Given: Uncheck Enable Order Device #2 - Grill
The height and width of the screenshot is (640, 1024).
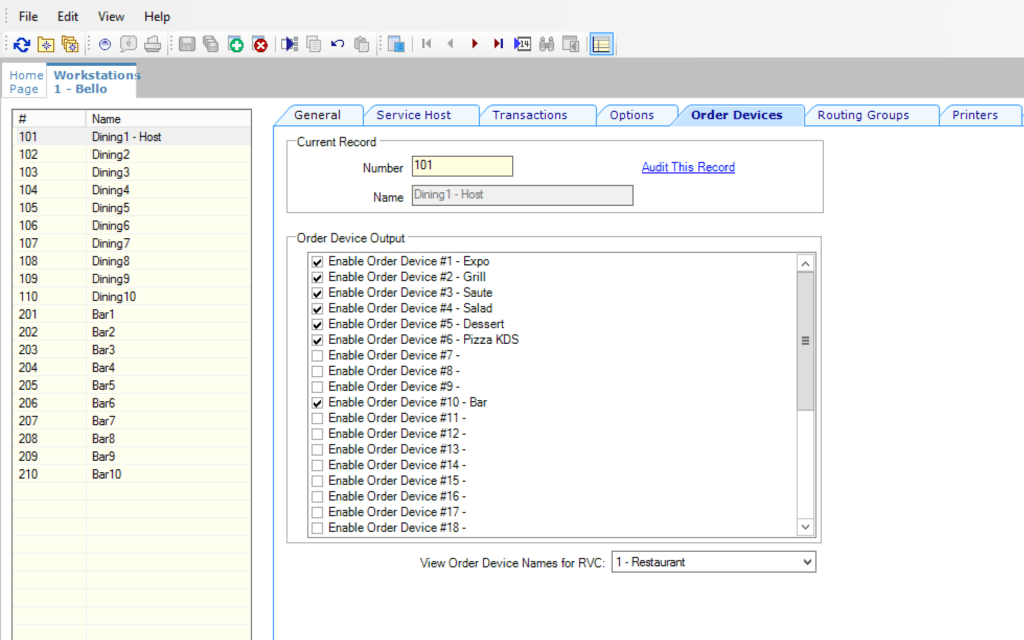Looking at the screenshot, I should pyautogui.click(x=317, y=278).
